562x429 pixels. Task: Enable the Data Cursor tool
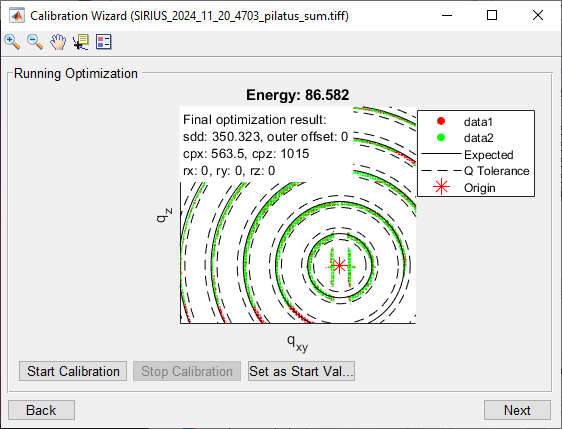[81, 42]
